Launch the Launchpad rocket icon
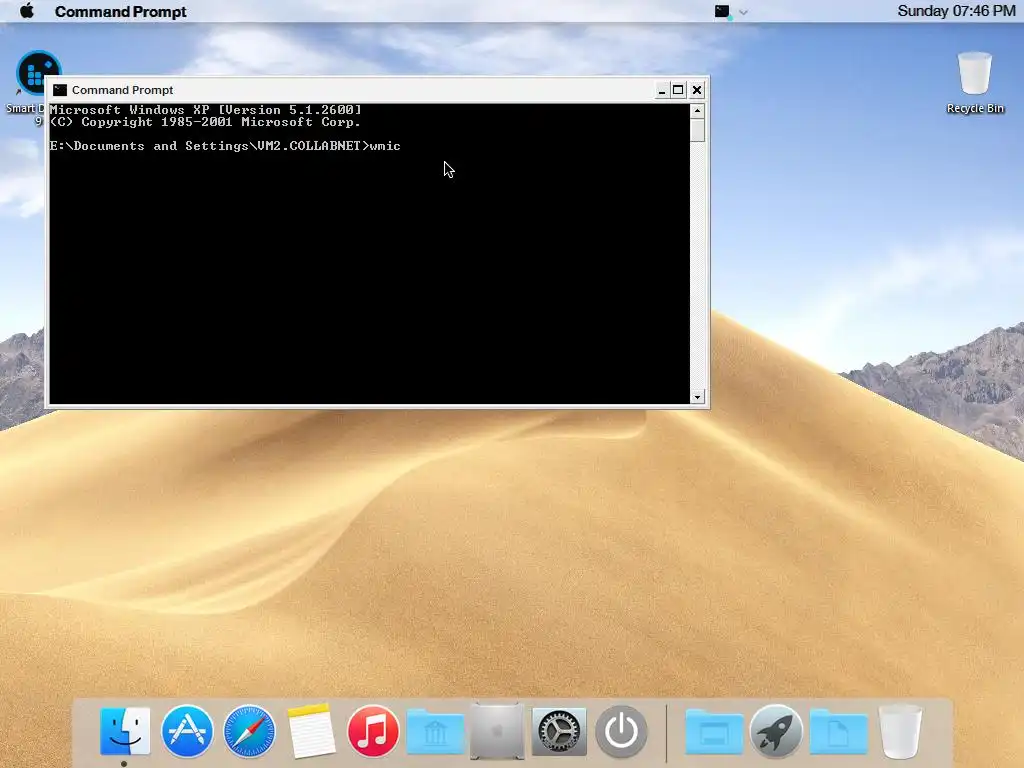 click(776, 731)
